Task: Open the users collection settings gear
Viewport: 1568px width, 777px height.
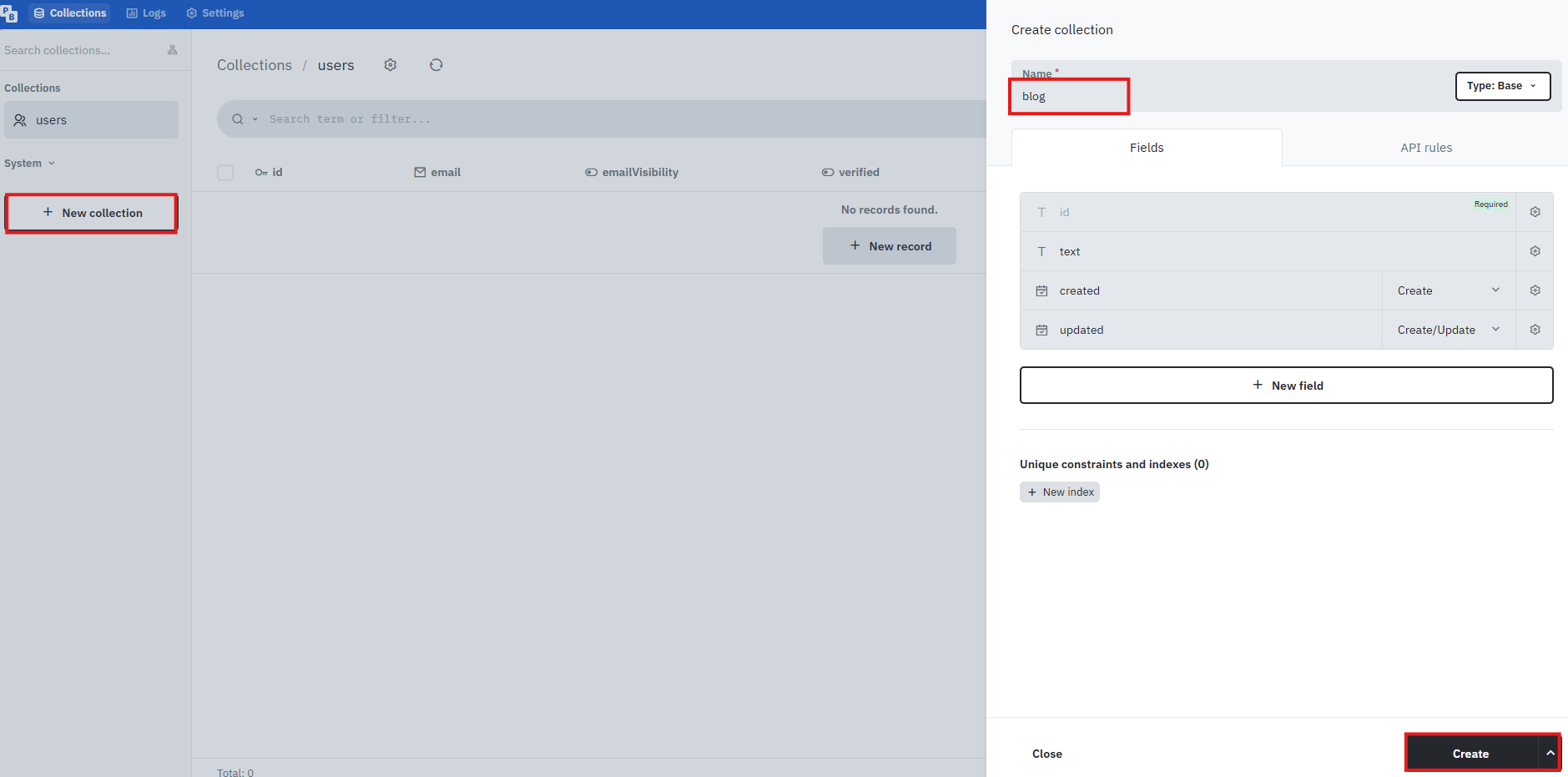Action: click(x=391, y=65)
